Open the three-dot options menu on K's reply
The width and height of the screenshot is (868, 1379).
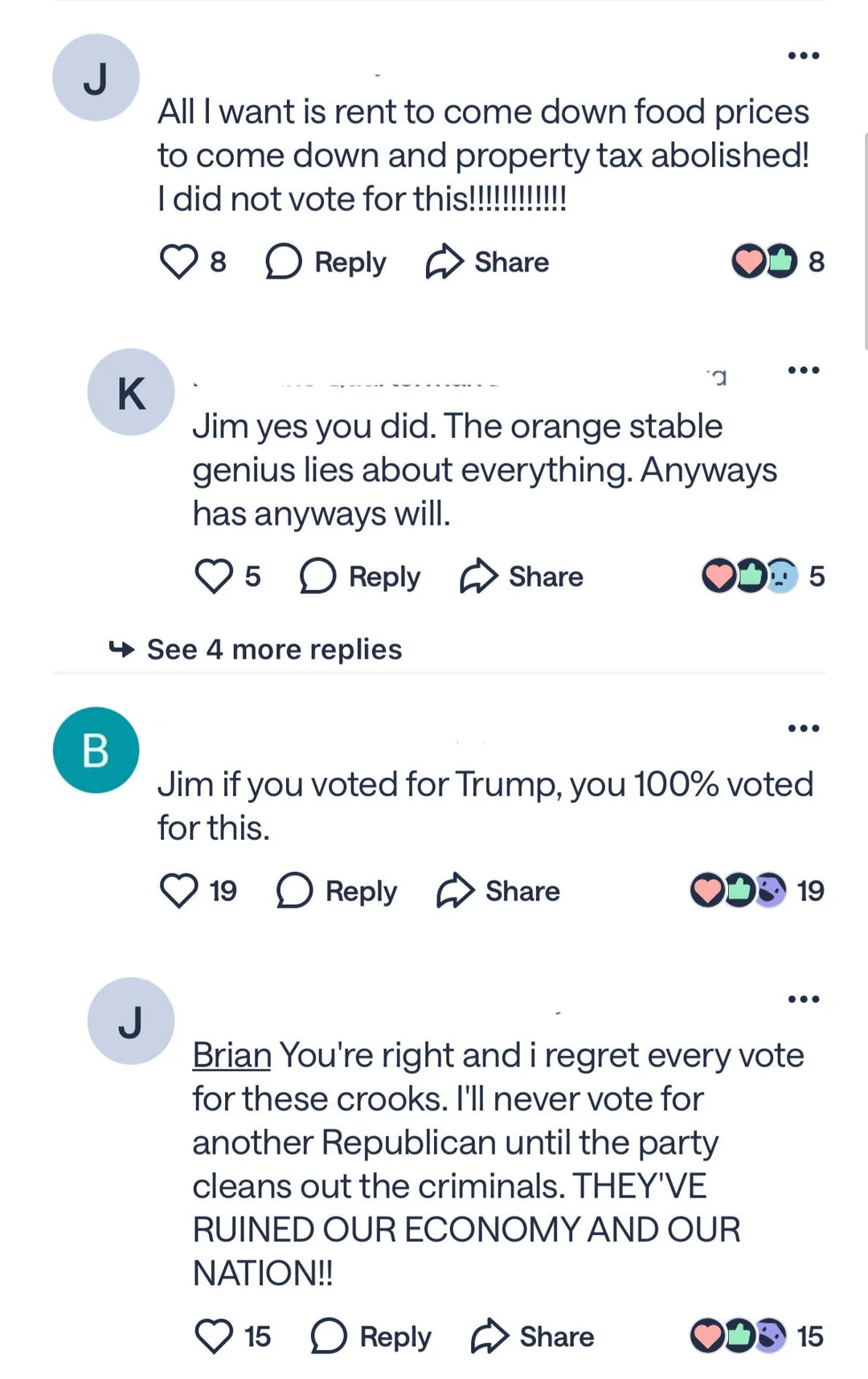click(x=803, y=370)
